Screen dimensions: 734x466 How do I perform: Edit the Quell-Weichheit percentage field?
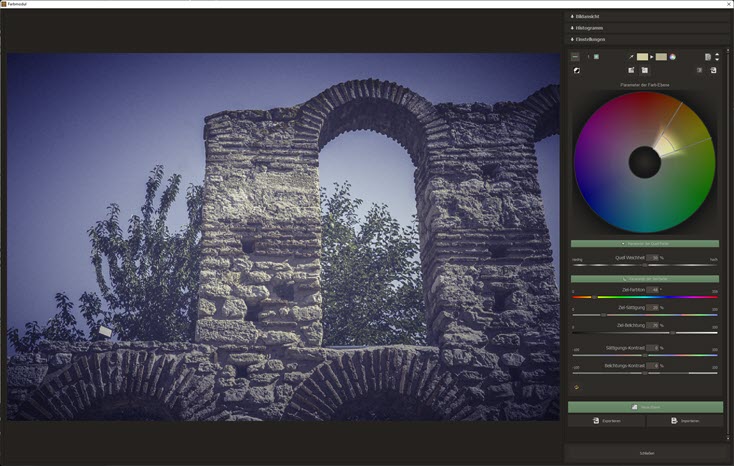[655, 258]
